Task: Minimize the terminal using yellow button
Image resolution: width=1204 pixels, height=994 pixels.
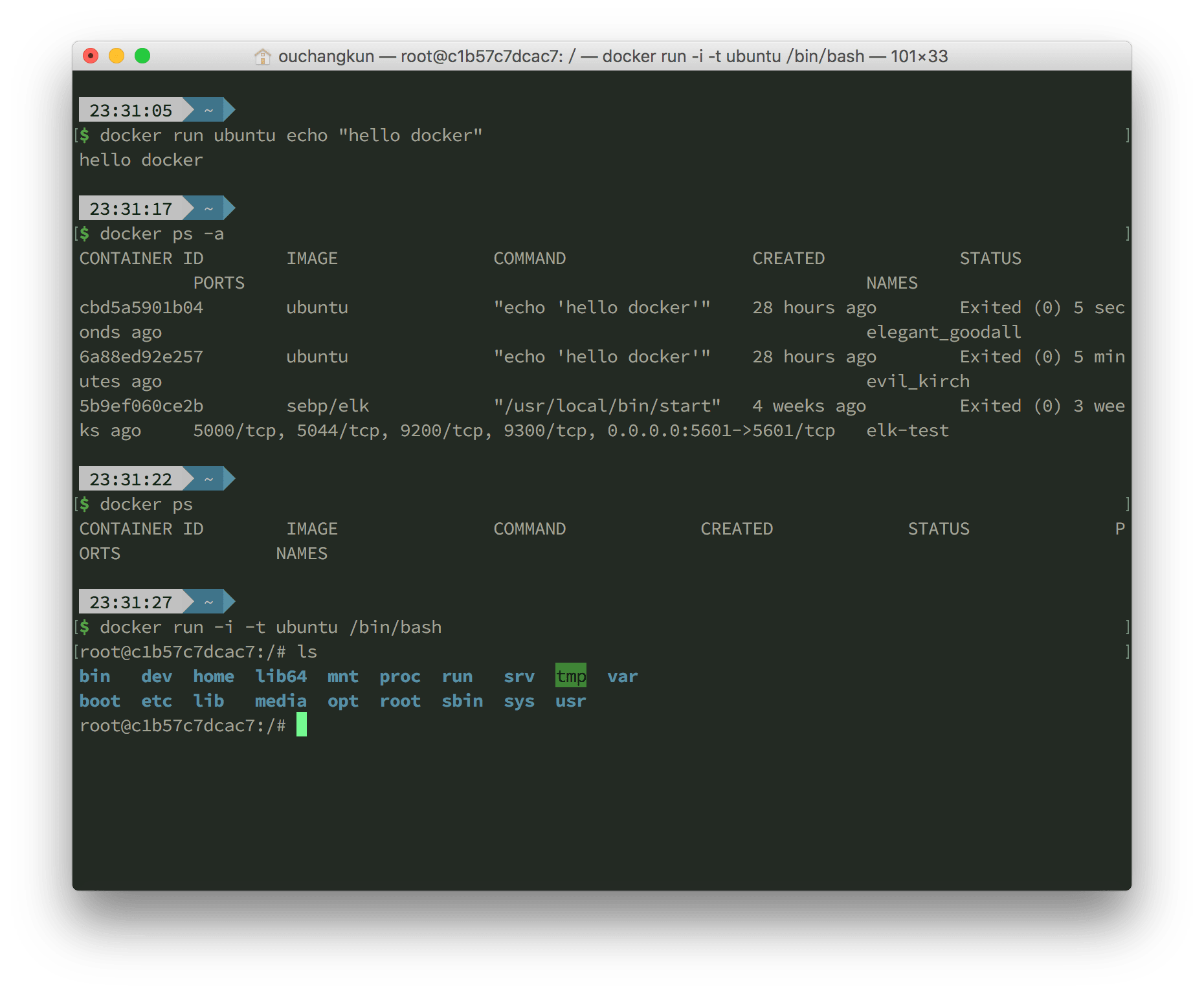Action: pos(117,56)
